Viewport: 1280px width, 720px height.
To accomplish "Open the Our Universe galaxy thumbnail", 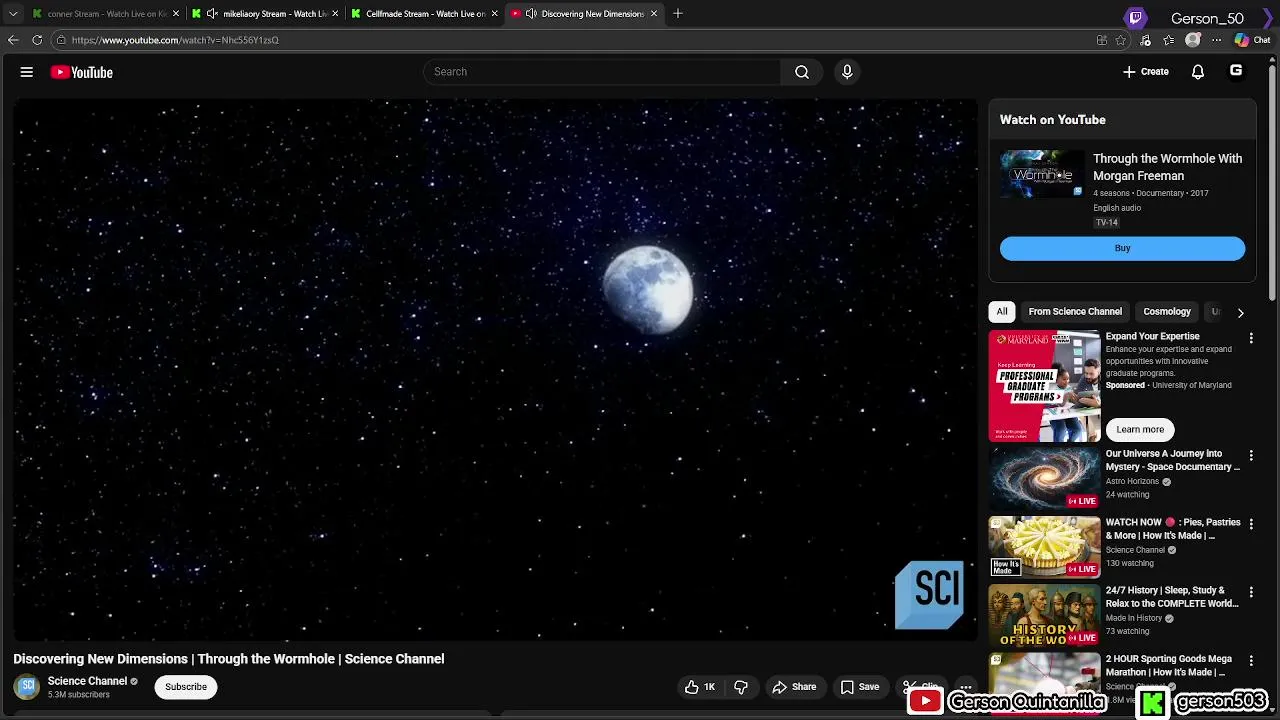I will (x=1044, y=479).
